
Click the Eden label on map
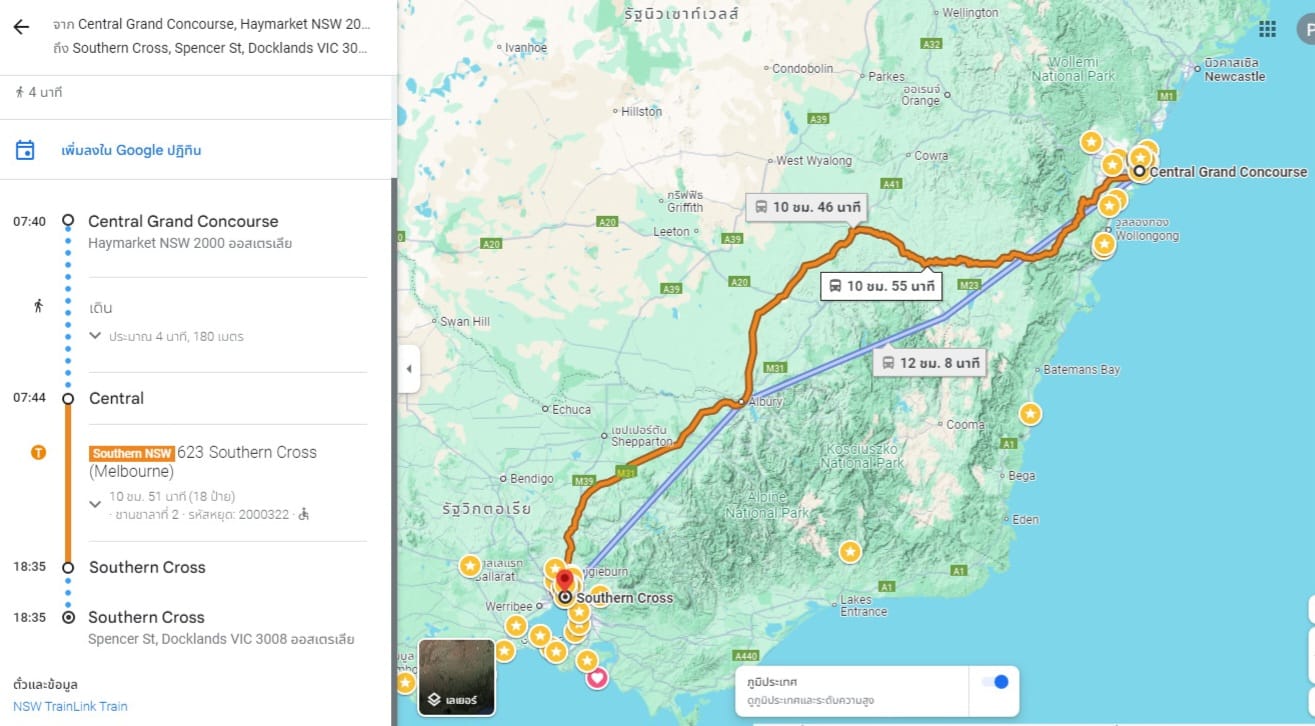[x=1026, y=520]
